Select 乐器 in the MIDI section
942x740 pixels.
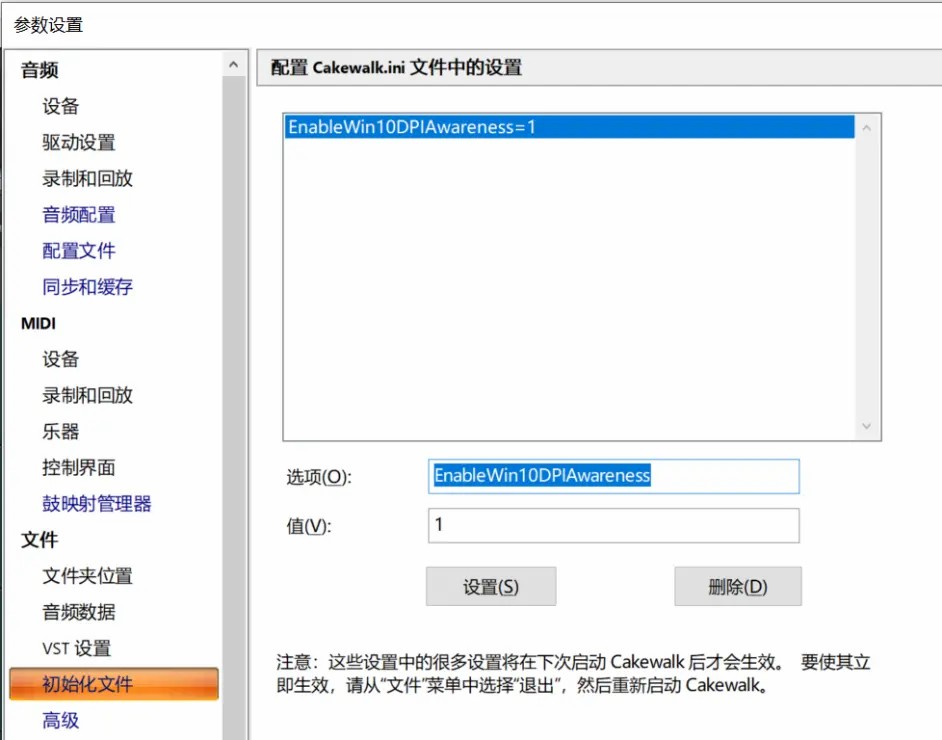click(x=61, y=431)
